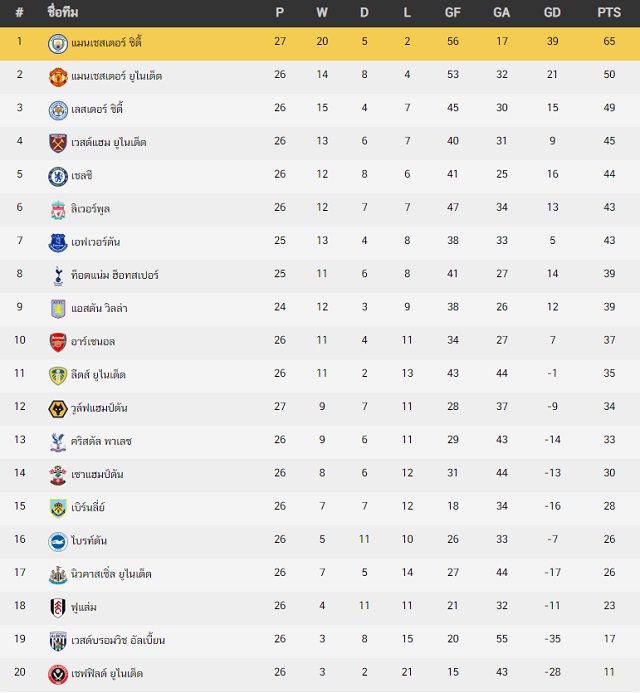Click the Tottenham cockerel logo
The height and width of the screenshot is (693, 640).
(58, 276)
